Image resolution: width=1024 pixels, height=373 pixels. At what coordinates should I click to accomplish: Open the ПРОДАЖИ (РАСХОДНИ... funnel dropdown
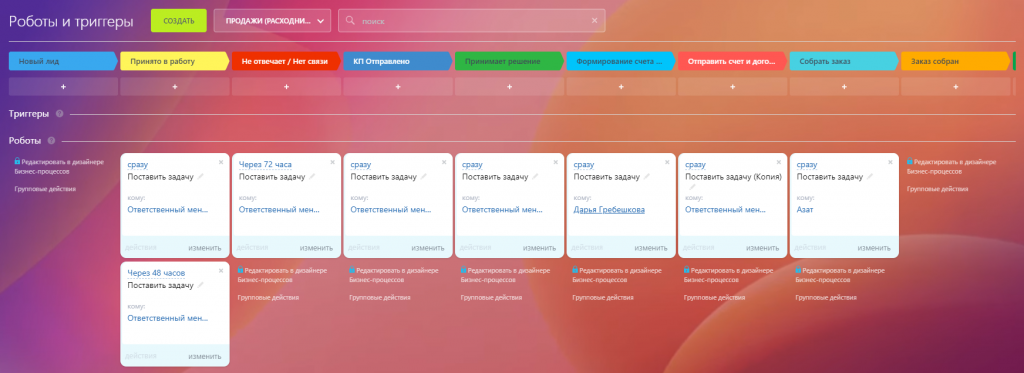point(272,21)
